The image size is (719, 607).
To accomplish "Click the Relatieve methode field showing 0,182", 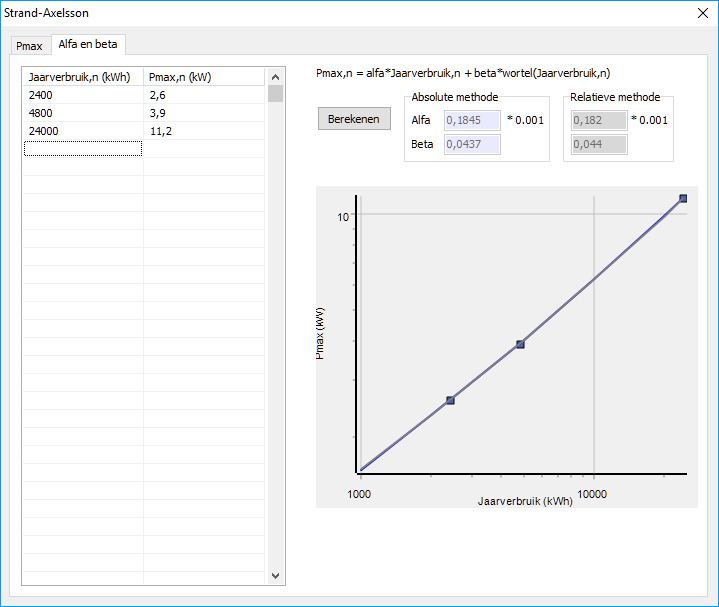I will click(598, 120).
